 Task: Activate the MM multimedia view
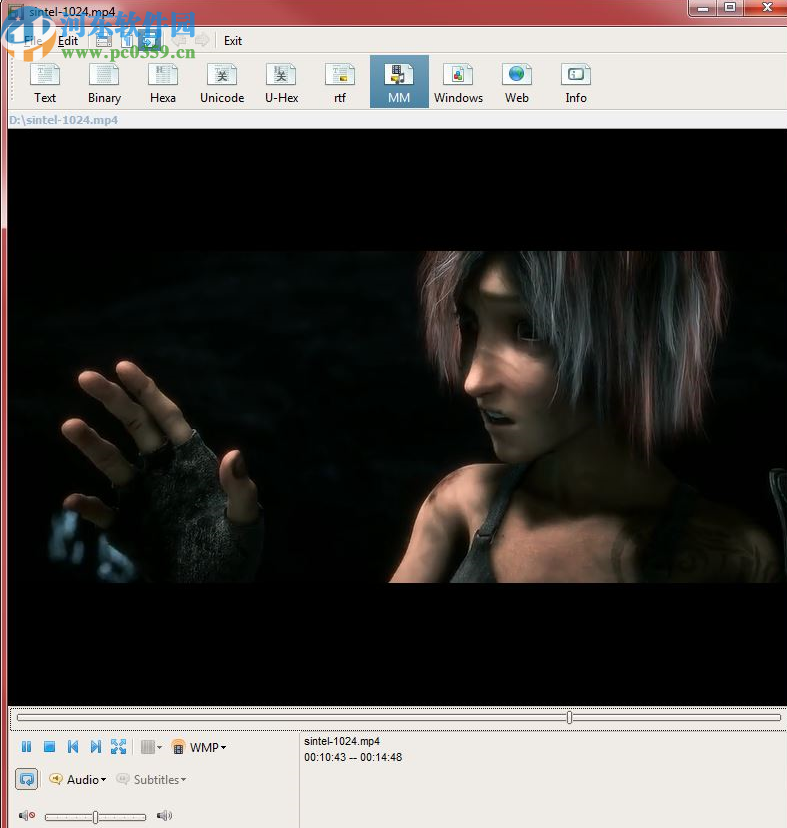click(399, 83)
